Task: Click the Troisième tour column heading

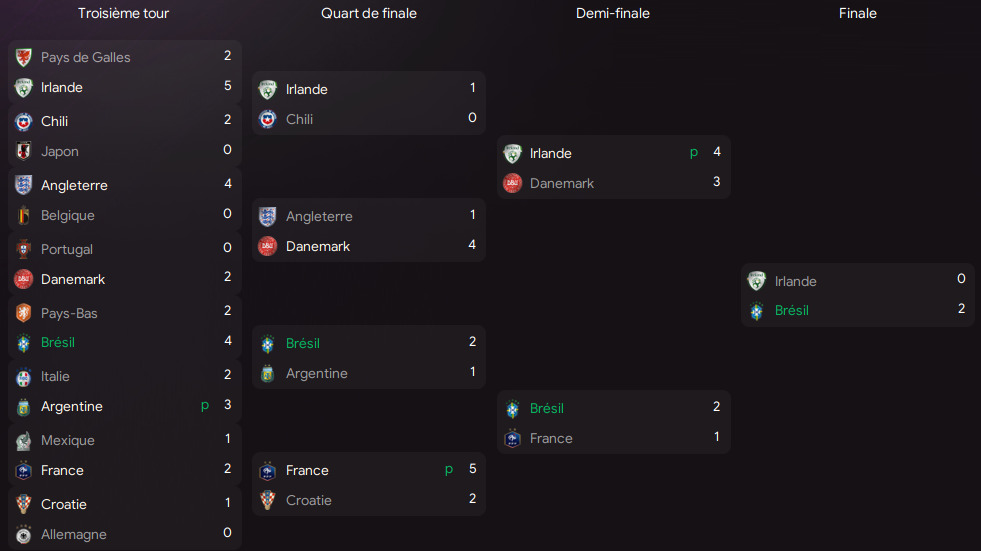Action: (124, 13)
